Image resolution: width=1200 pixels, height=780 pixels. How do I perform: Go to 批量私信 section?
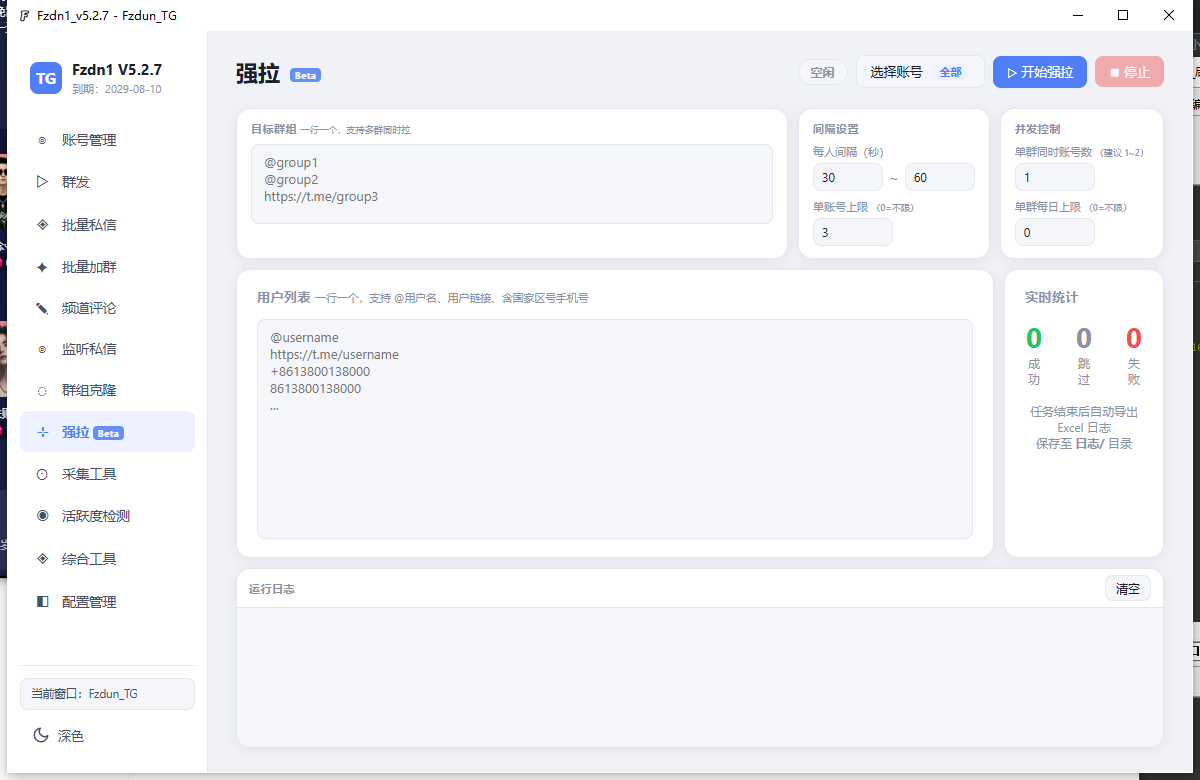[x=107, y=224]
